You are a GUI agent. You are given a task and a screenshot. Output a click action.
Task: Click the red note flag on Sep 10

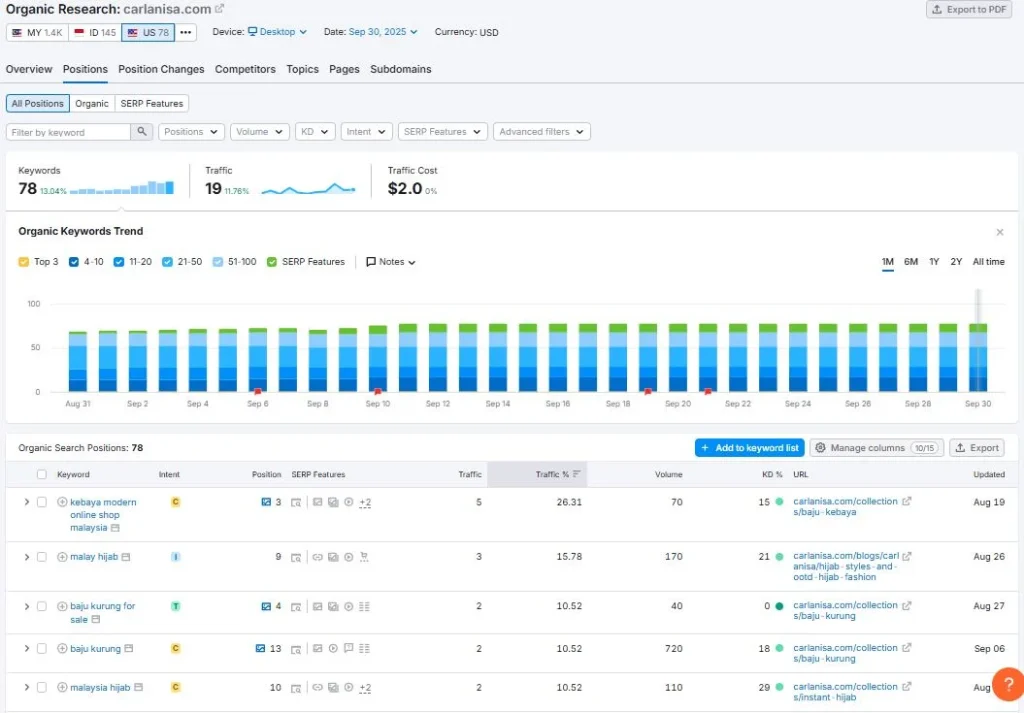point(377,392)
